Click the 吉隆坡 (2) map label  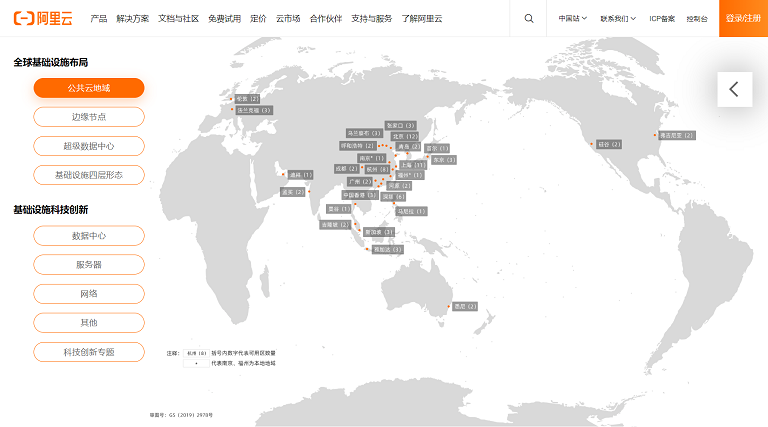point(335,225)
